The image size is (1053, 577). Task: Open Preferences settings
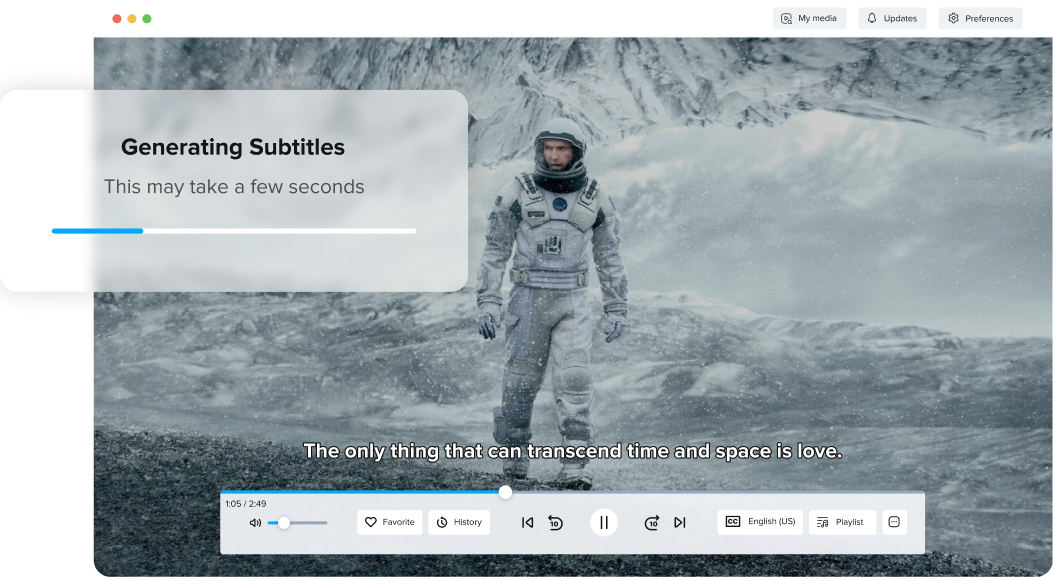pos(980,18)
